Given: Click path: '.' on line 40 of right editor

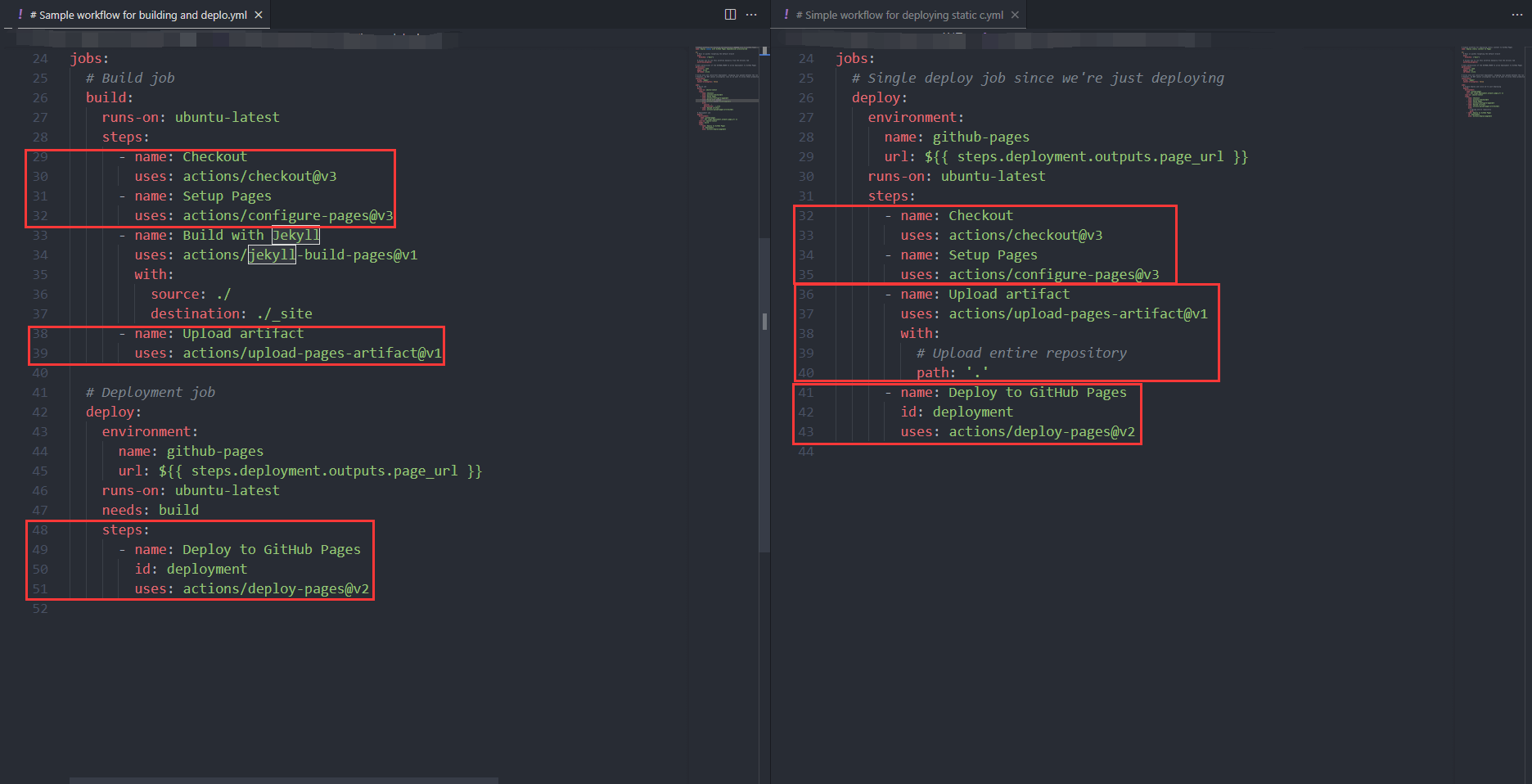Looking at the screenshot, I should tap(952, 372).
